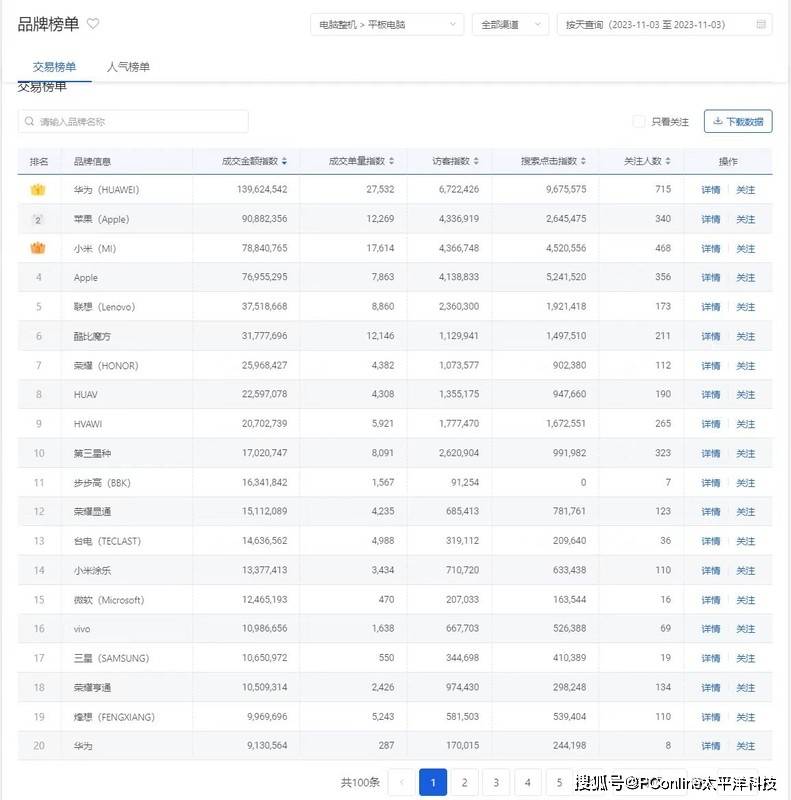Click brand name 华为 (HUAWEI)

coord(106,190)
